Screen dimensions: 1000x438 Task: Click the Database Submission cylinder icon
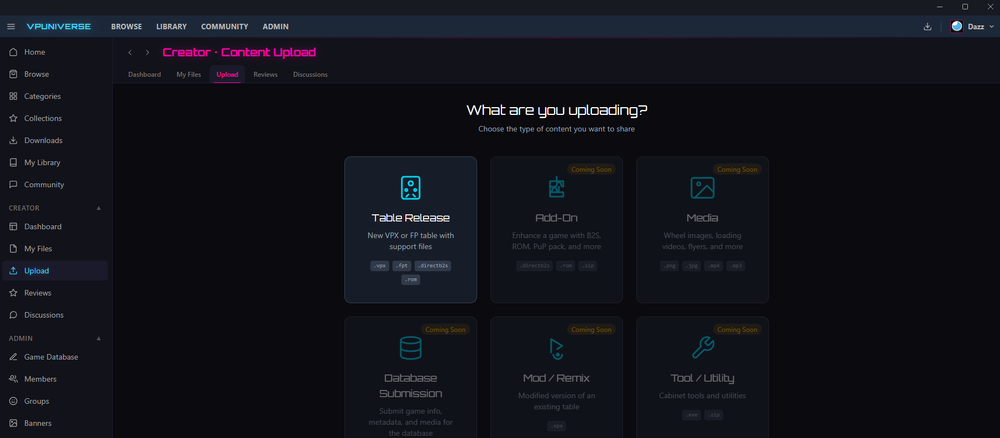pyautogui.click(x=411, y=348)
